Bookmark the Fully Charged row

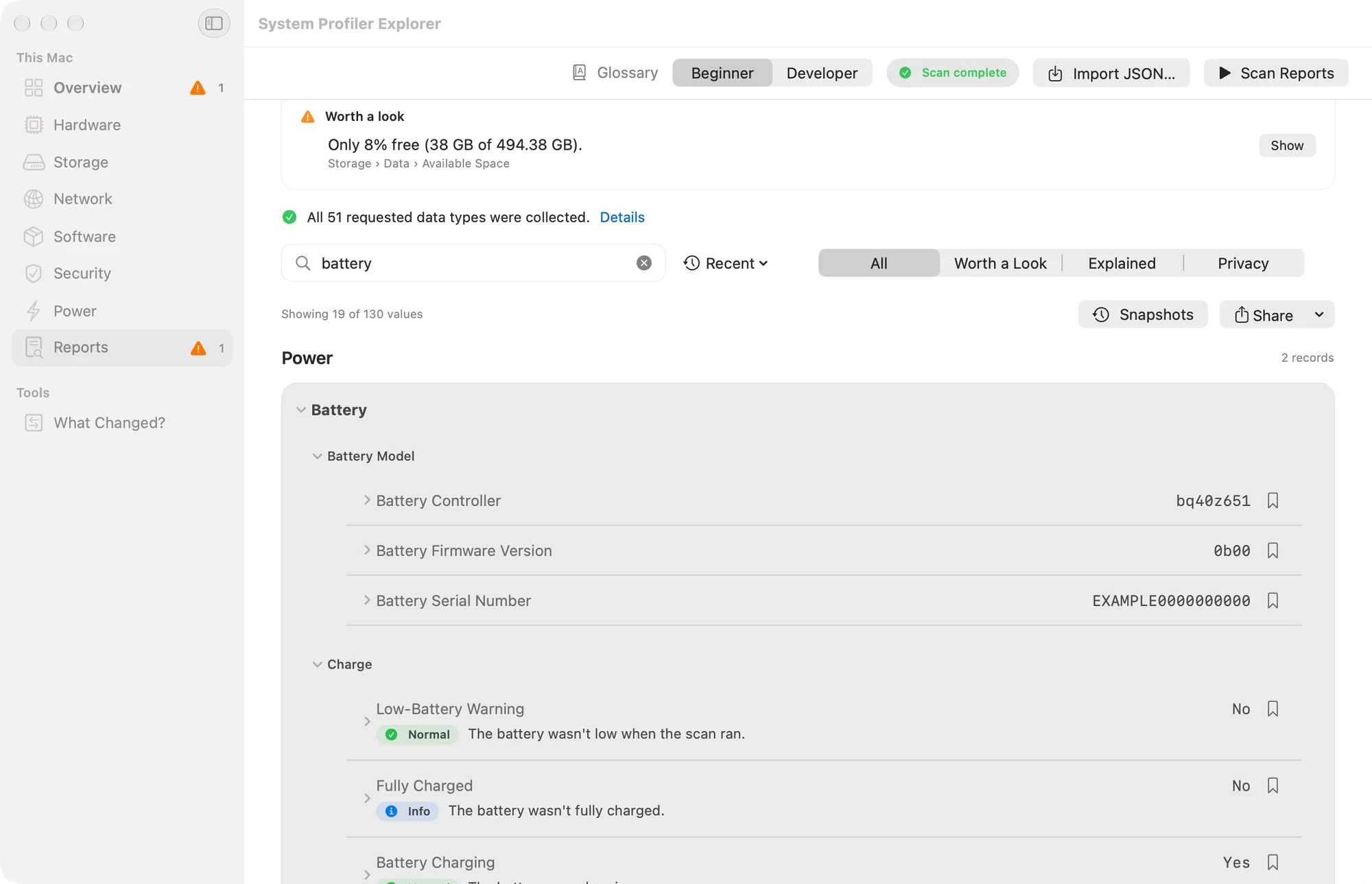coord(1273,786)
